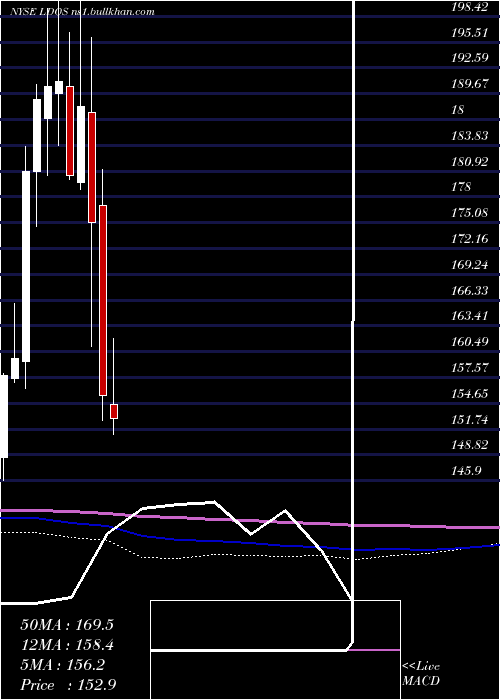Click the 12MA : 158.4 readout

(x=67, y=645)
